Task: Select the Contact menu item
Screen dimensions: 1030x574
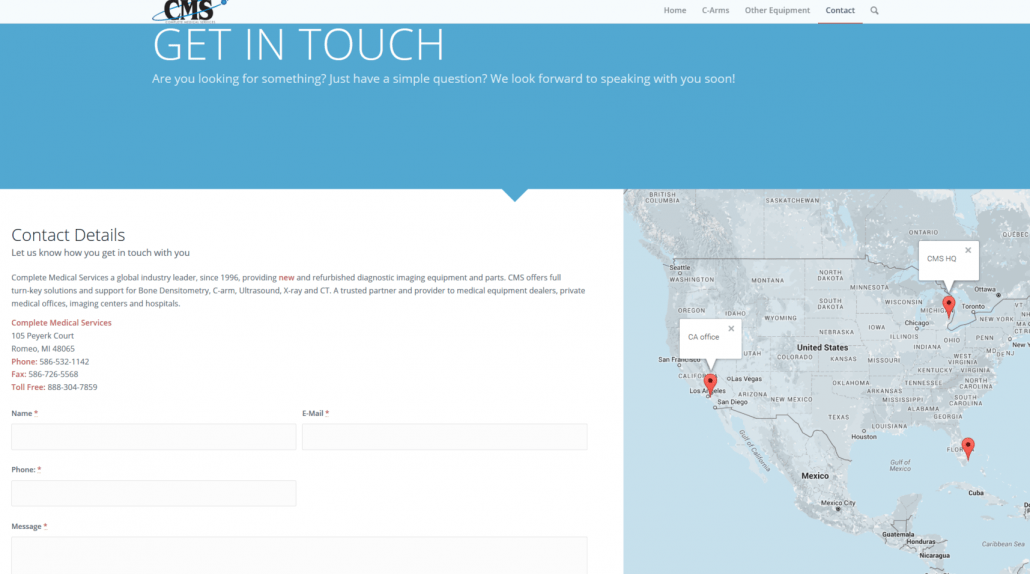Action: 840,11
